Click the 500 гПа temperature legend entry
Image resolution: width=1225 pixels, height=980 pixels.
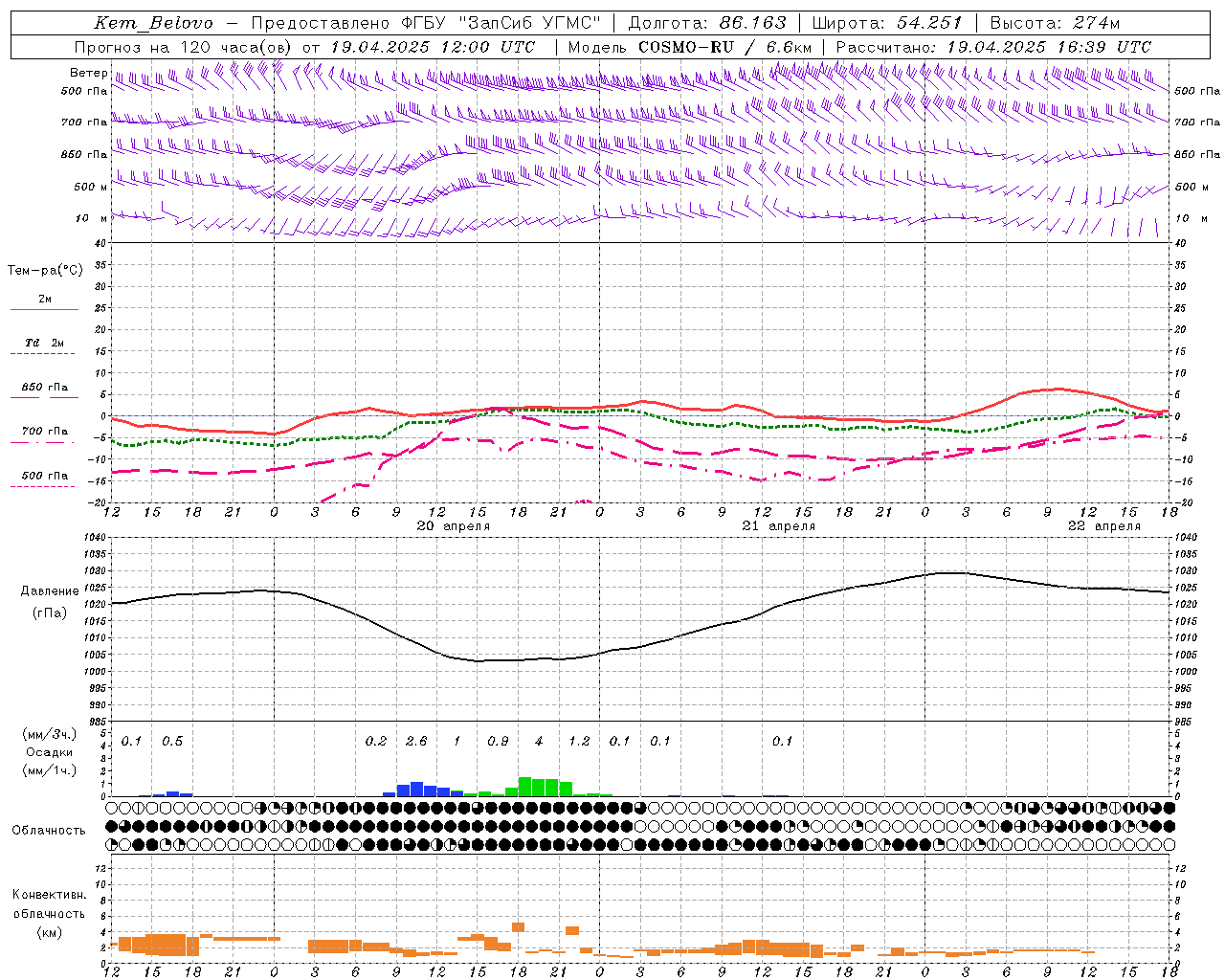click(x=45, y=476)
